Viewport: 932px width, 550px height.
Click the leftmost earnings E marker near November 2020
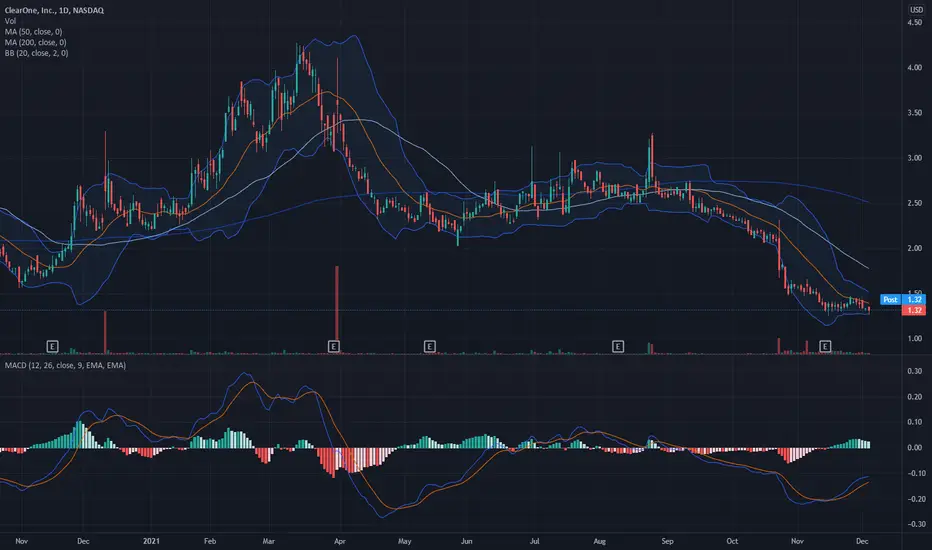tap(52, 346)
